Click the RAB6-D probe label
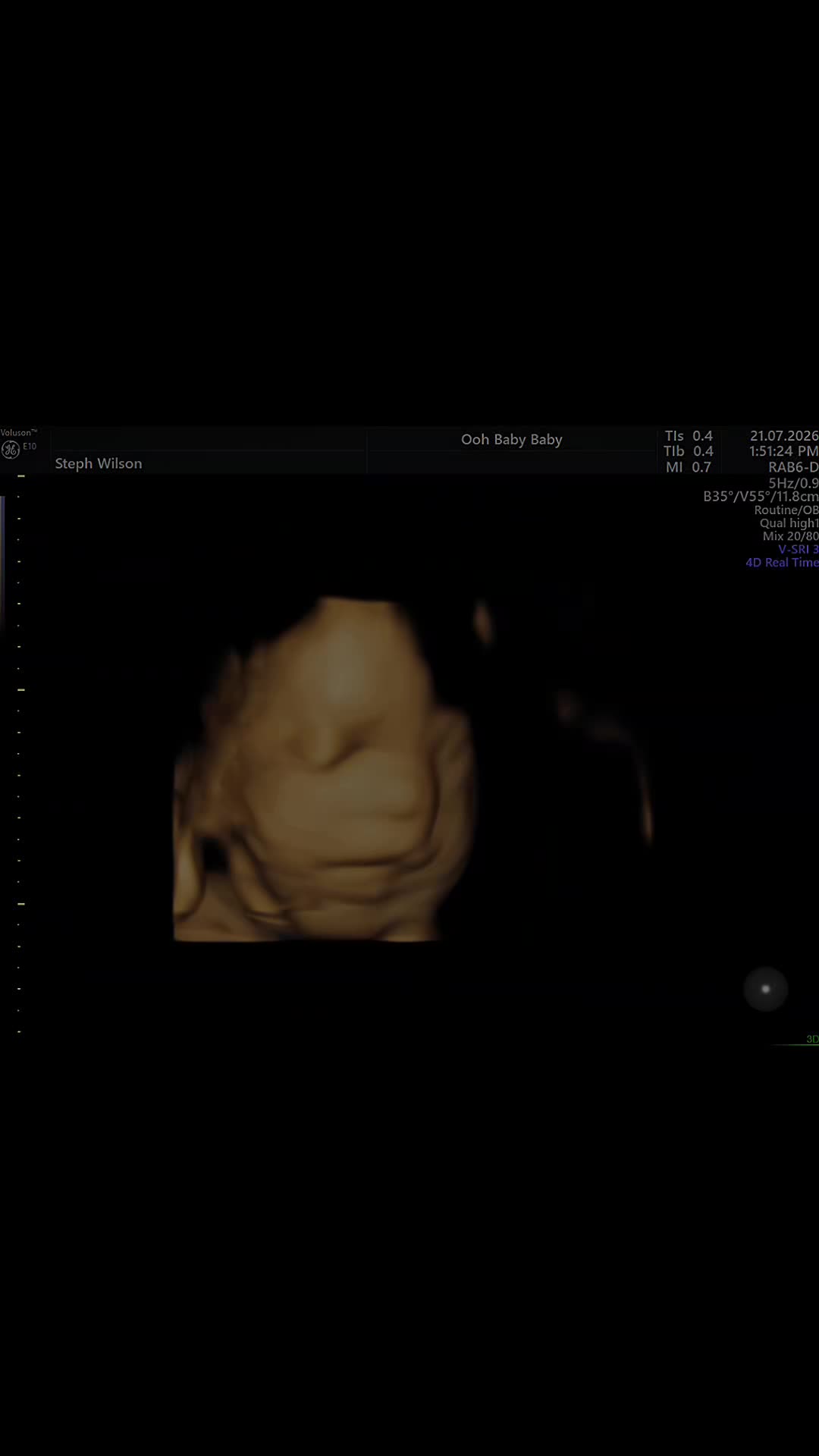Screen dimensions: 819x1456 pyautogui.click(x=793, y=467)
